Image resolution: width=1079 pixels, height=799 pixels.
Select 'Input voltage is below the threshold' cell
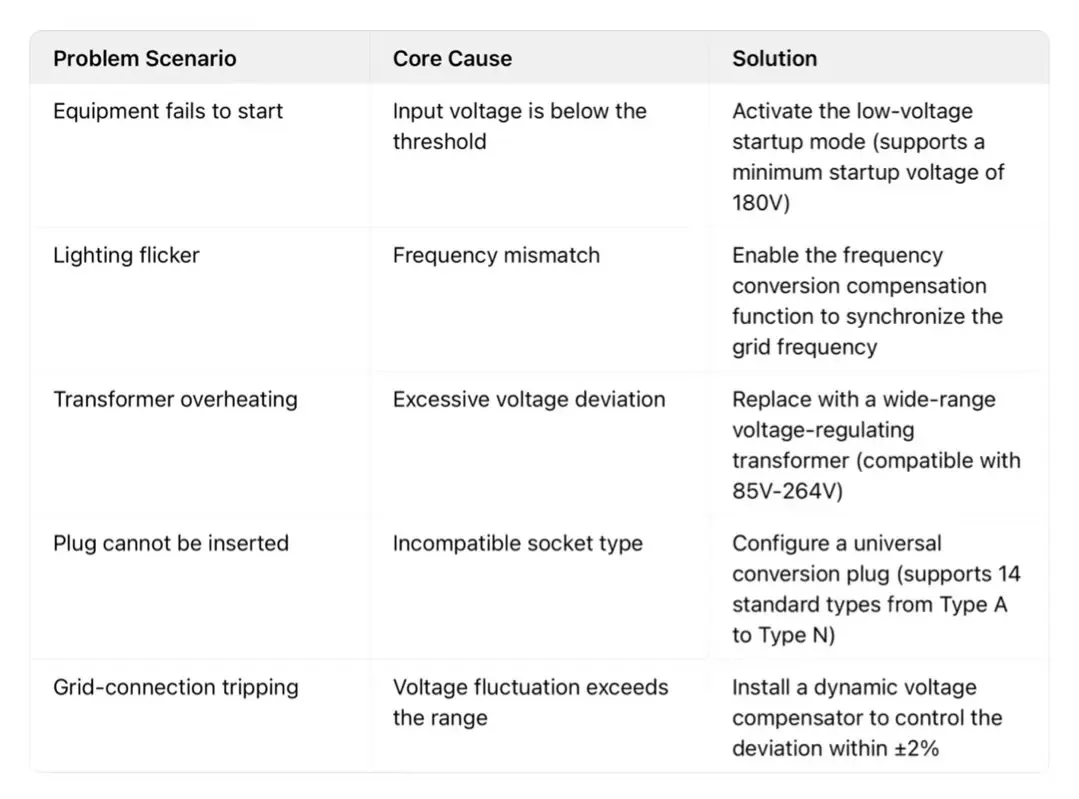[x=519, y=126]
